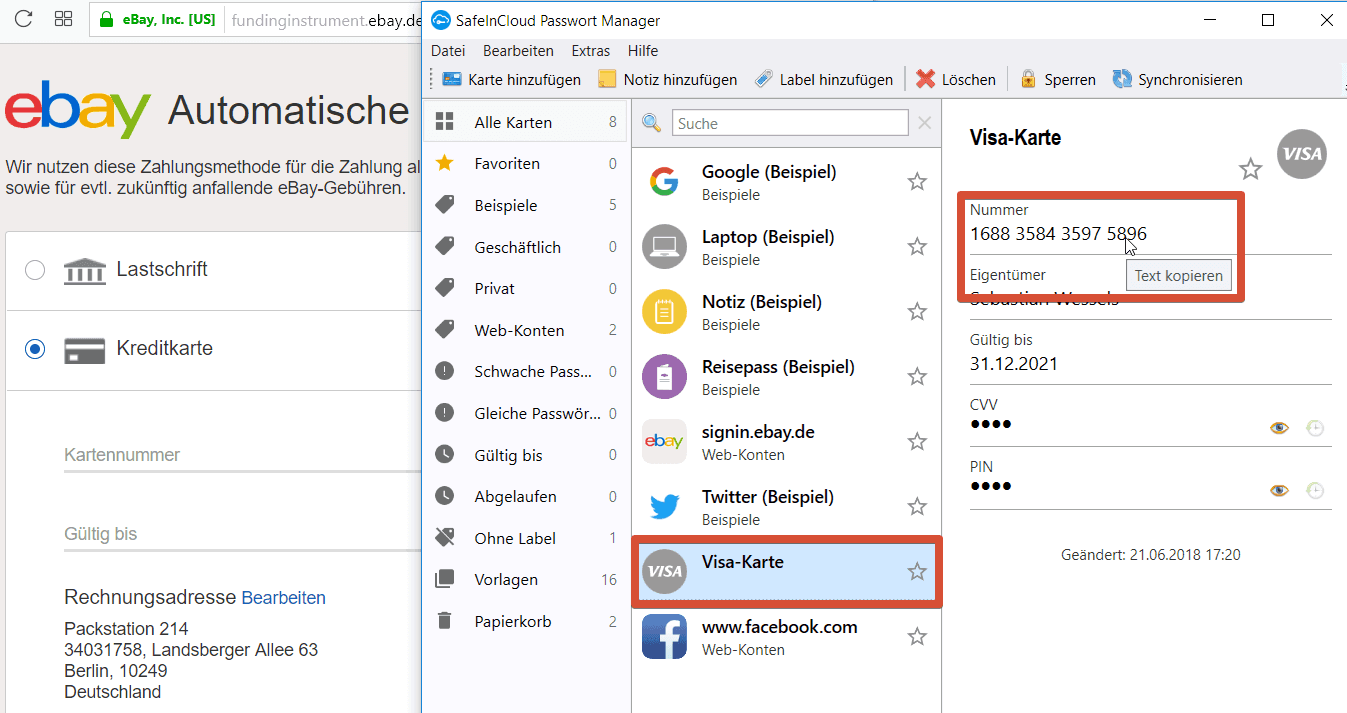Open the signin.ebay.de card
Image resolution: width=1347 pixels, height=713 pixels.
[787, 441]
